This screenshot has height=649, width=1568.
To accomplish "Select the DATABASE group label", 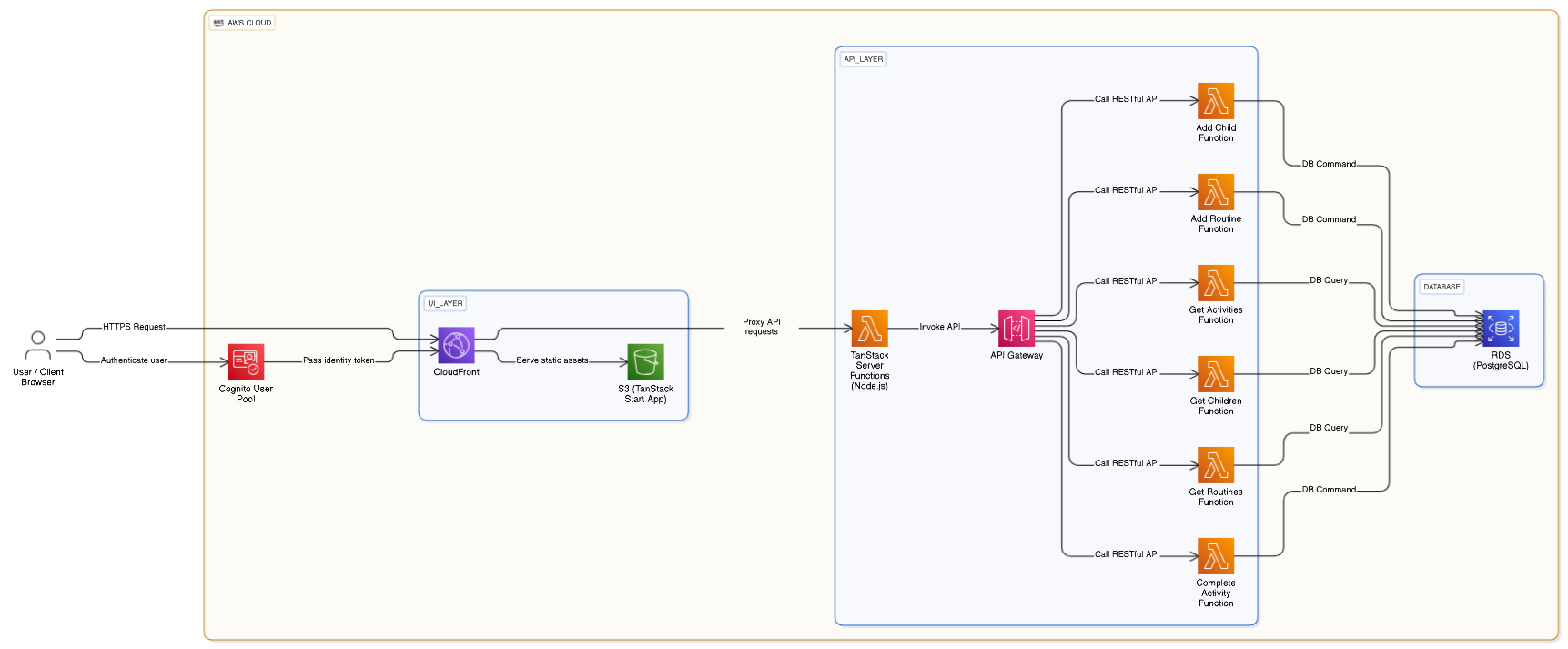I will [x=1442, y=287].
